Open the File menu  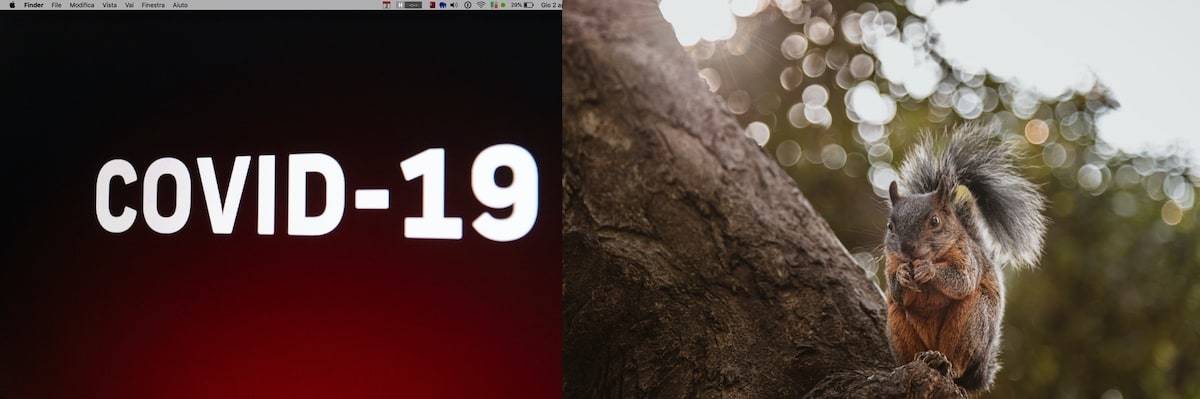[56, 5]
